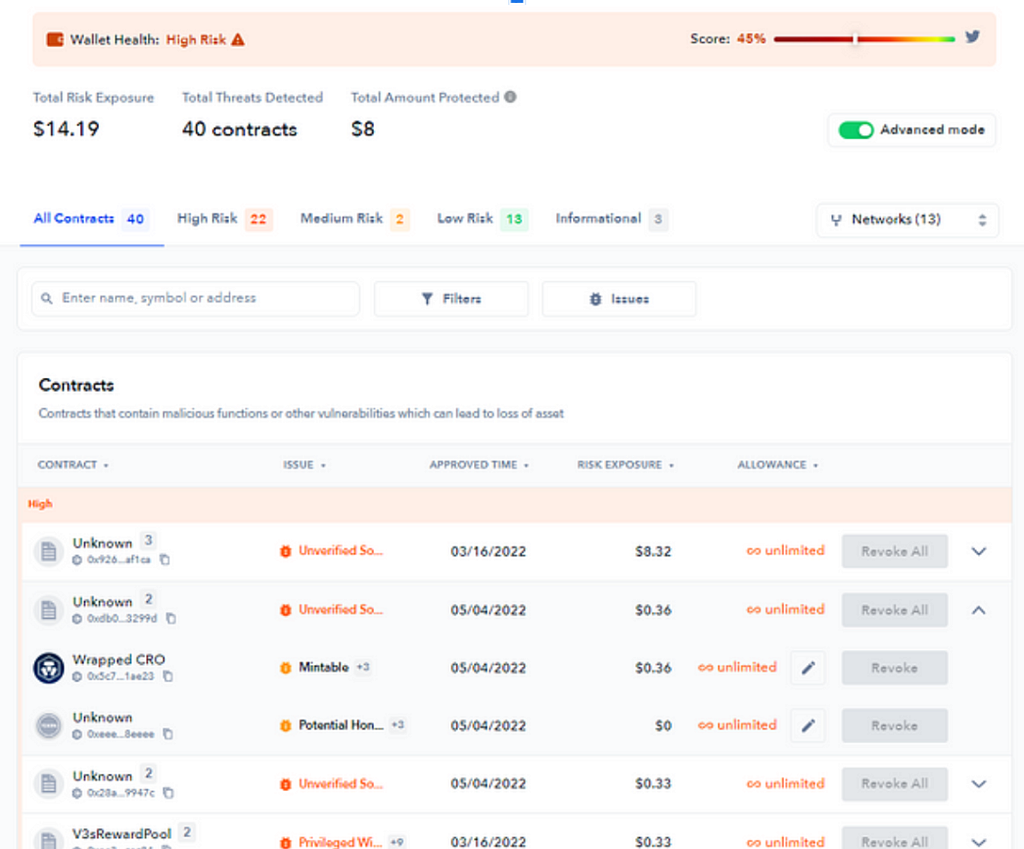Focus the name, symbol or address search field
The height and width of the screenshot is (849, 1024).
195,299
